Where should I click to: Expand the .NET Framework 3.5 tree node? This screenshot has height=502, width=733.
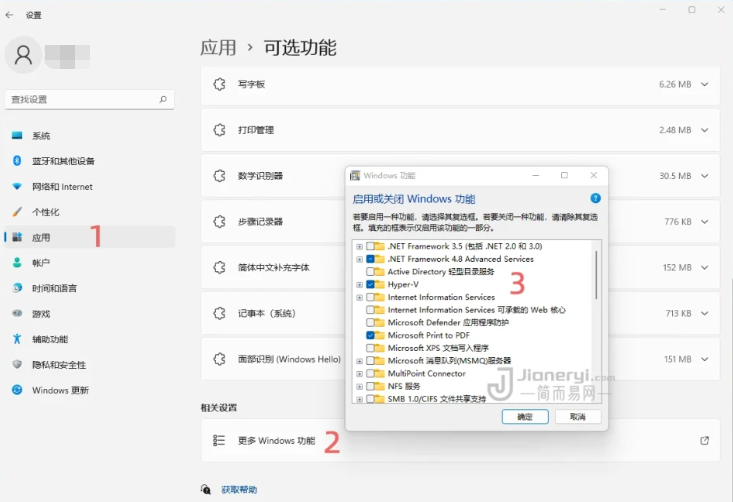(359, 246)
